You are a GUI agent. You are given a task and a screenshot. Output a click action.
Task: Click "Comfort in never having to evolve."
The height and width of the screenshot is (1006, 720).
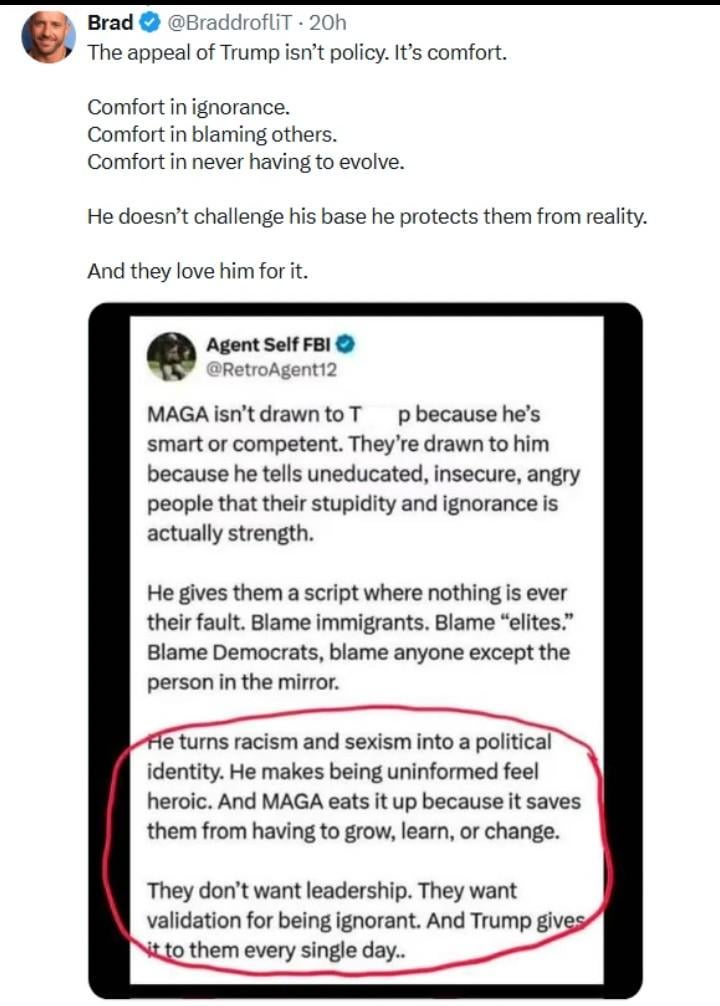[x=246, y=162]
